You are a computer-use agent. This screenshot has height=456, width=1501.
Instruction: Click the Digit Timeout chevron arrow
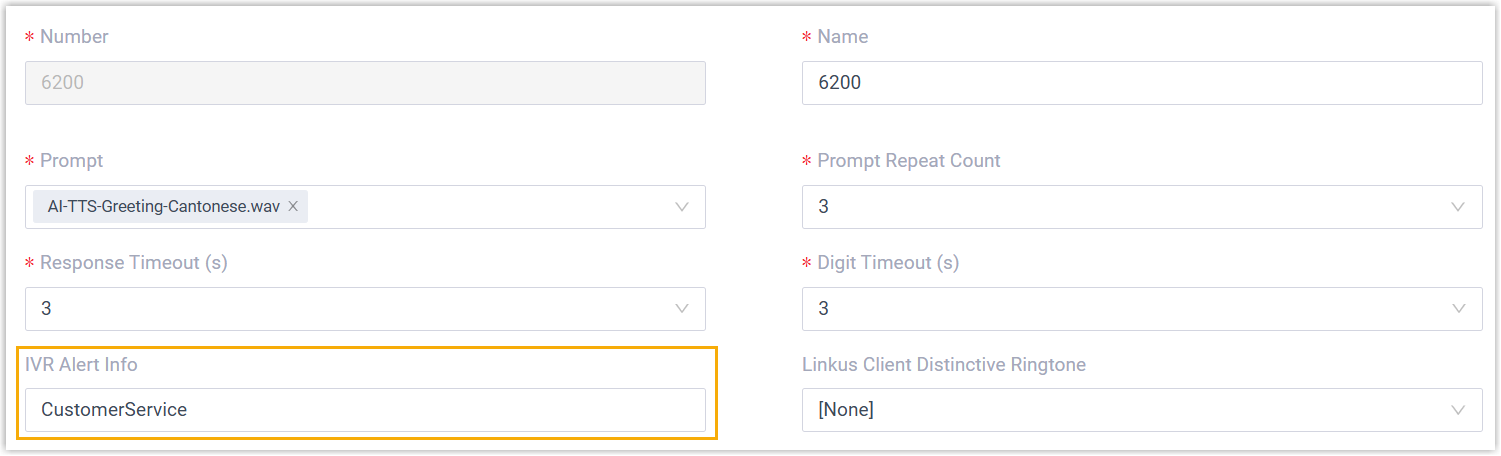pyautogui.click(x=1459, y=309)
